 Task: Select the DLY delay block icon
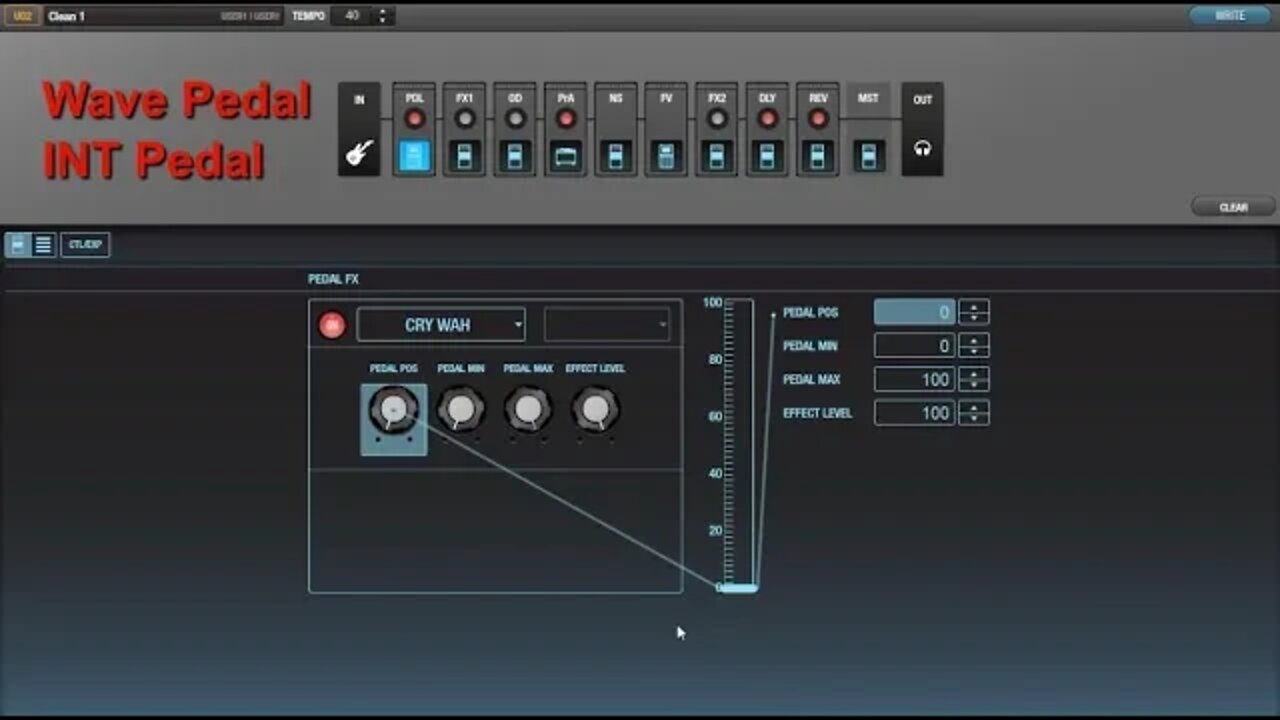click(767, 155)
